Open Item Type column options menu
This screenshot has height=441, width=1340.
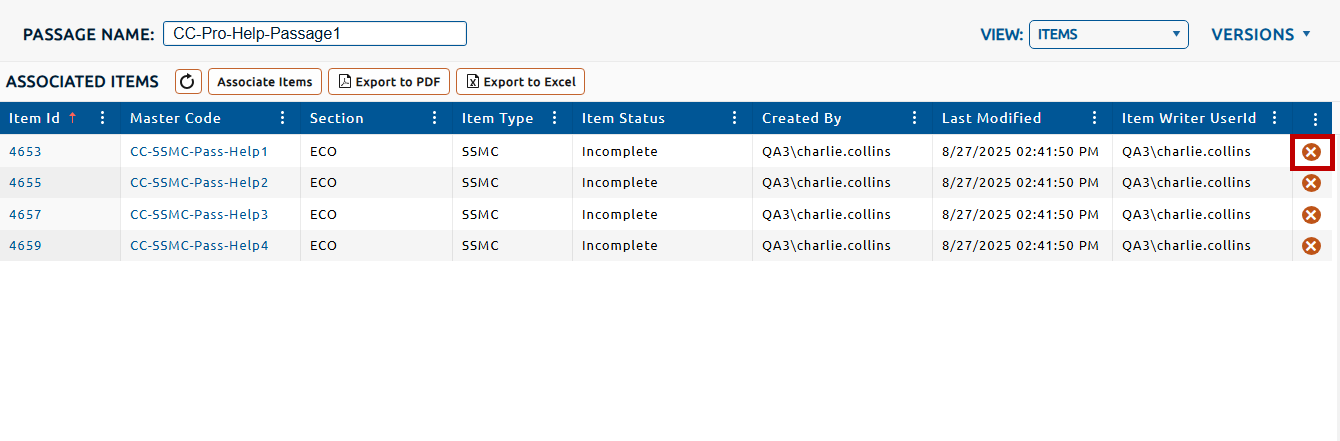554,118
